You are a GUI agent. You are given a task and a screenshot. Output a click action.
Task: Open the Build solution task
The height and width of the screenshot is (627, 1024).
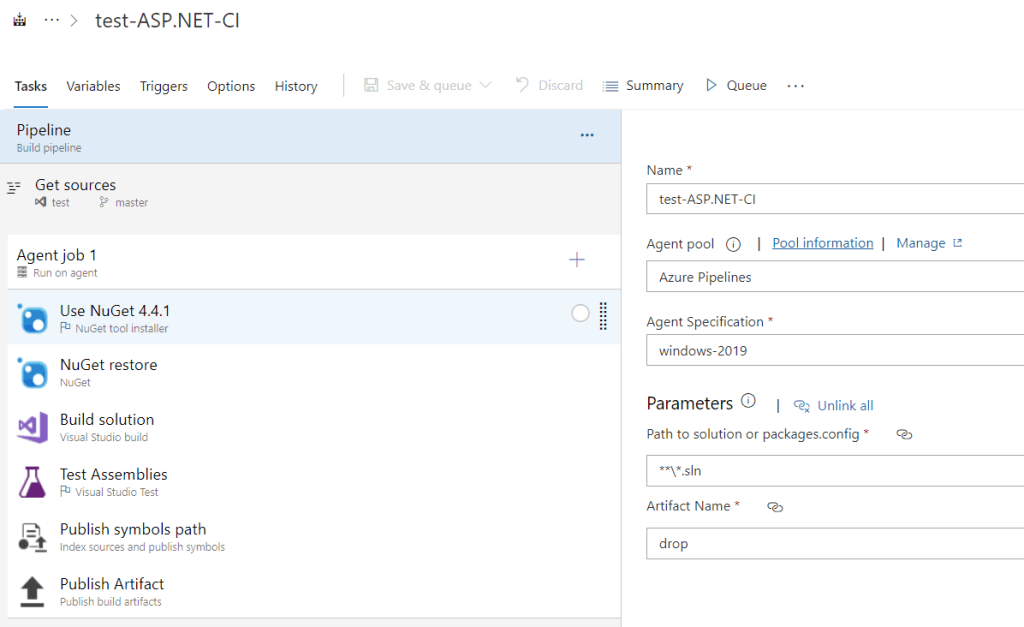(313, 427)
